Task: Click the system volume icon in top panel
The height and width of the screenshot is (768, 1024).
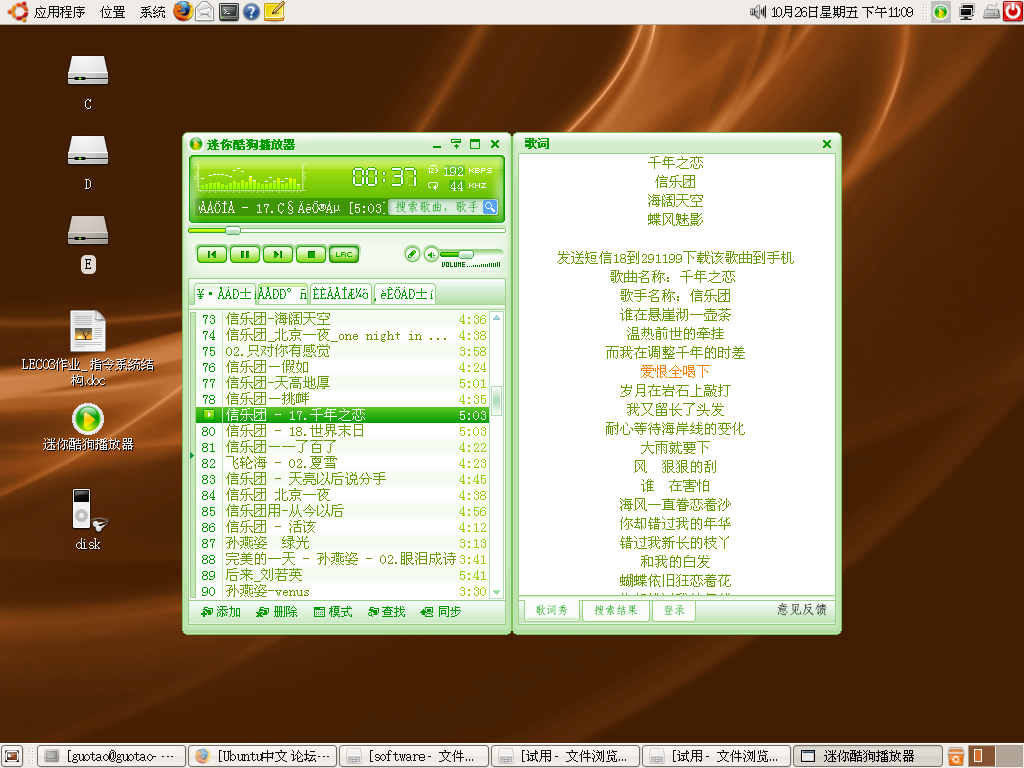Action: point(758,12)
